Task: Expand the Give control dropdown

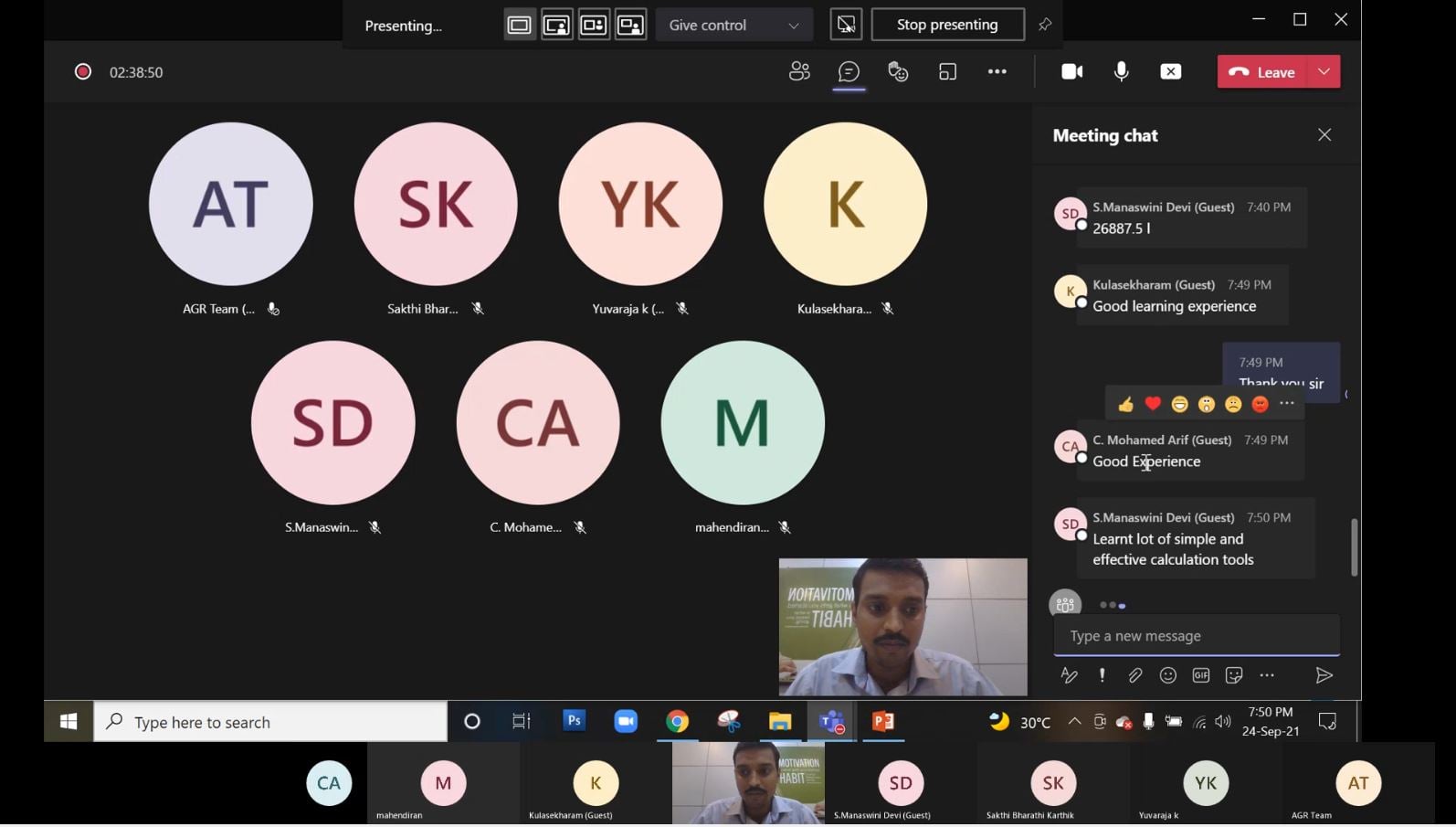Action: coord(734,25)
